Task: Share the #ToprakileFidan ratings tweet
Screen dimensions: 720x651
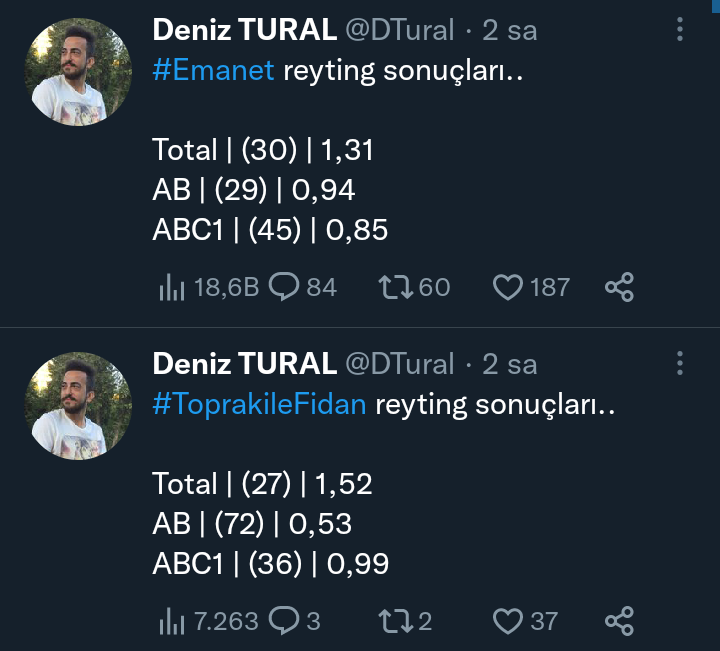Action: 620,621
